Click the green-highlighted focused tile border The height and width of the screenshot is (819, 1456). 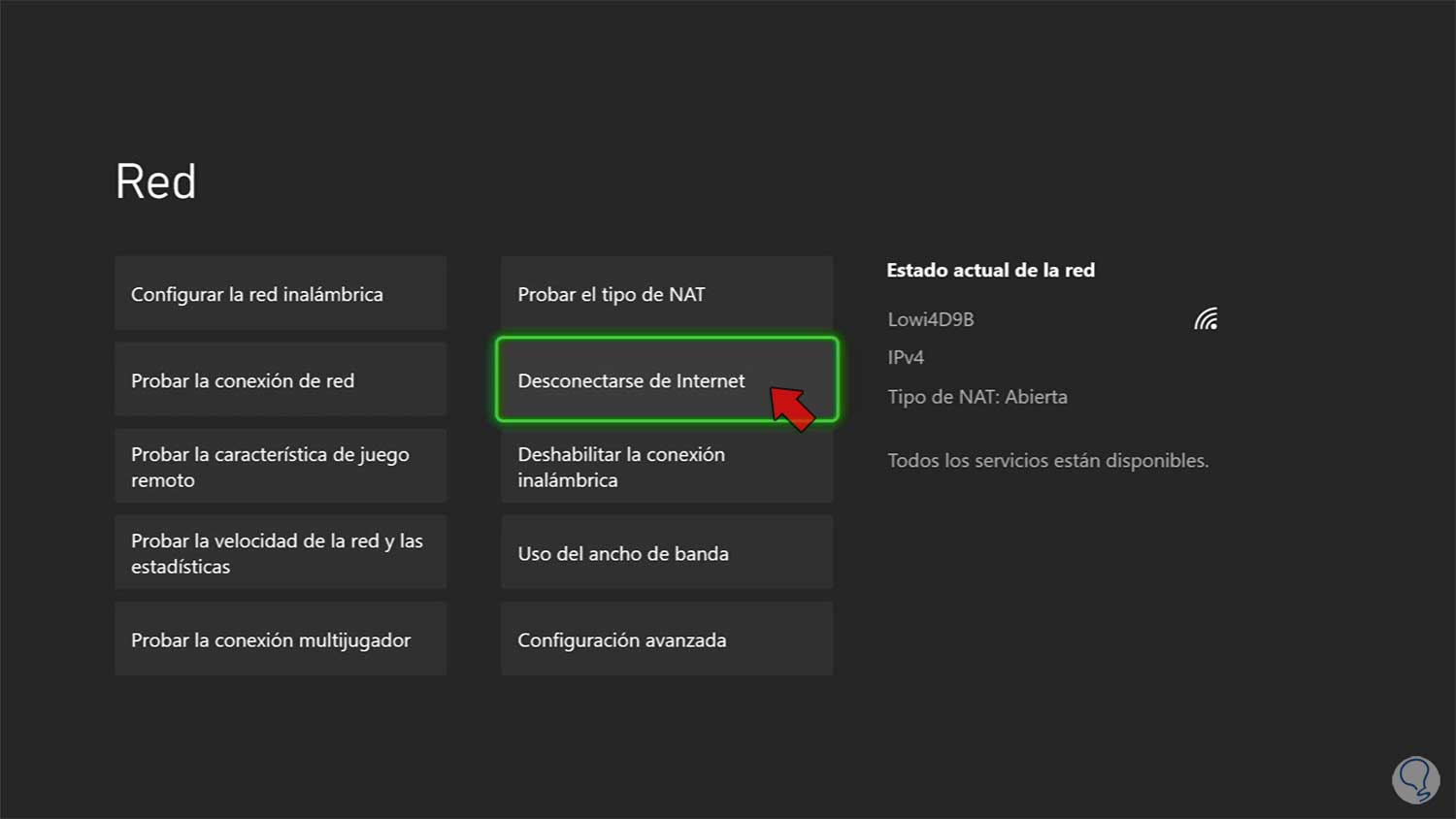tap(666, 339)
